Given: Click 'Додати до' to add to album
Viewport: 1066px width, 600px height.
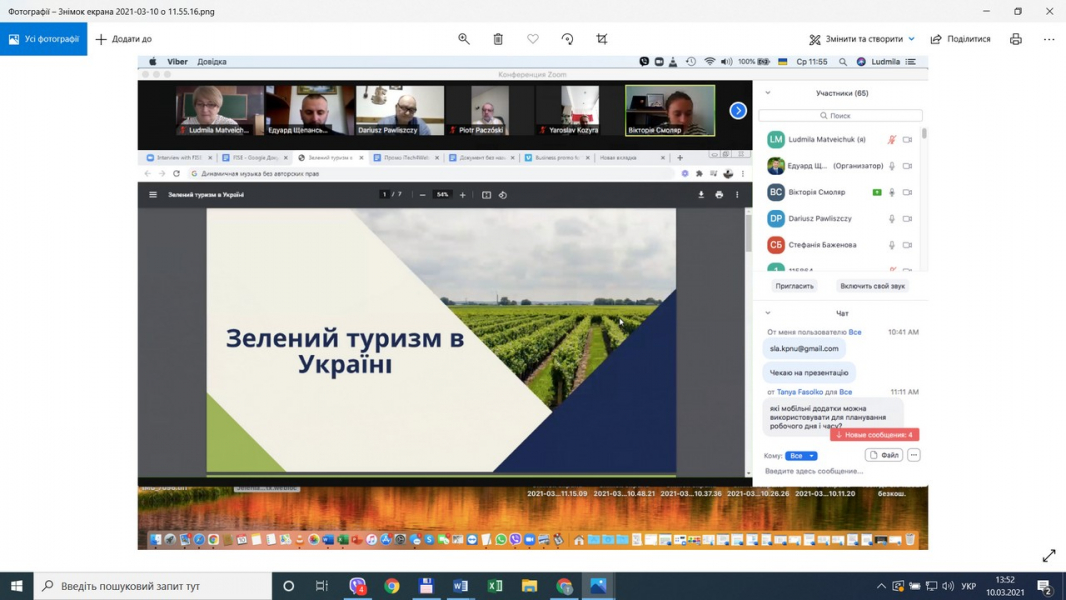Looking at the screenshot, I should click(124, 39).
